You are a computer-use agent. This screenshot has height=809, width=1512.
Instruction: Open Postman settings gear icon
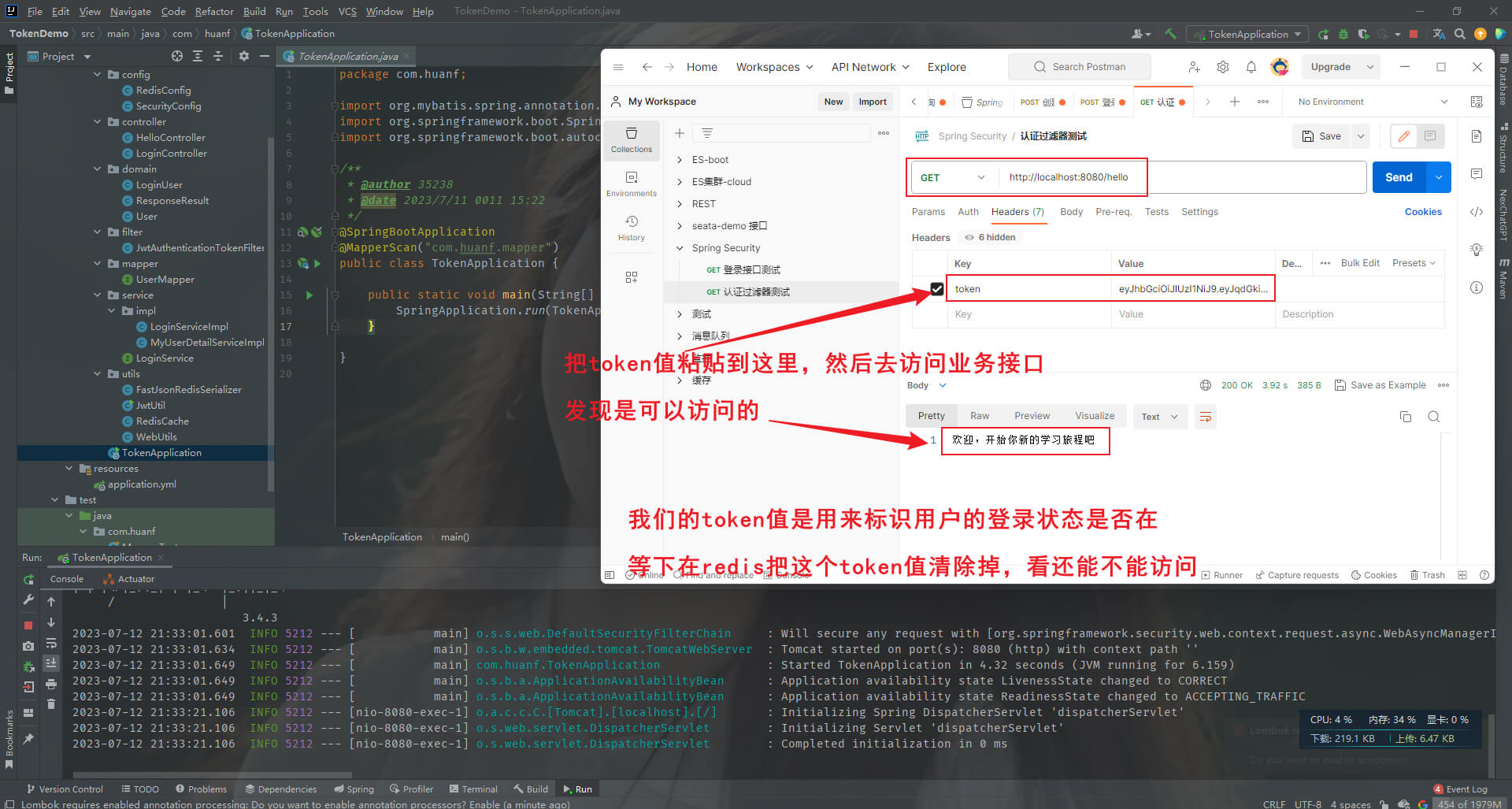pos(1222,67)
